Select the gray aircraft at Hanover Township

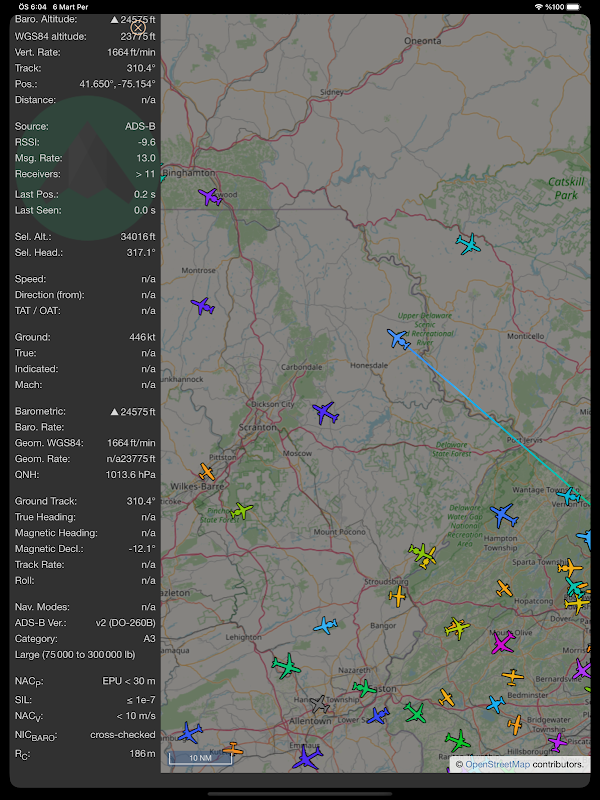click(319, 704)
